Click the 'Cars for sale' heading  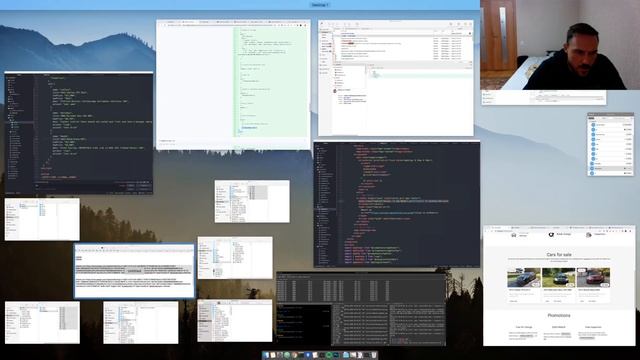pyautogui.click(x=559, y=254)
